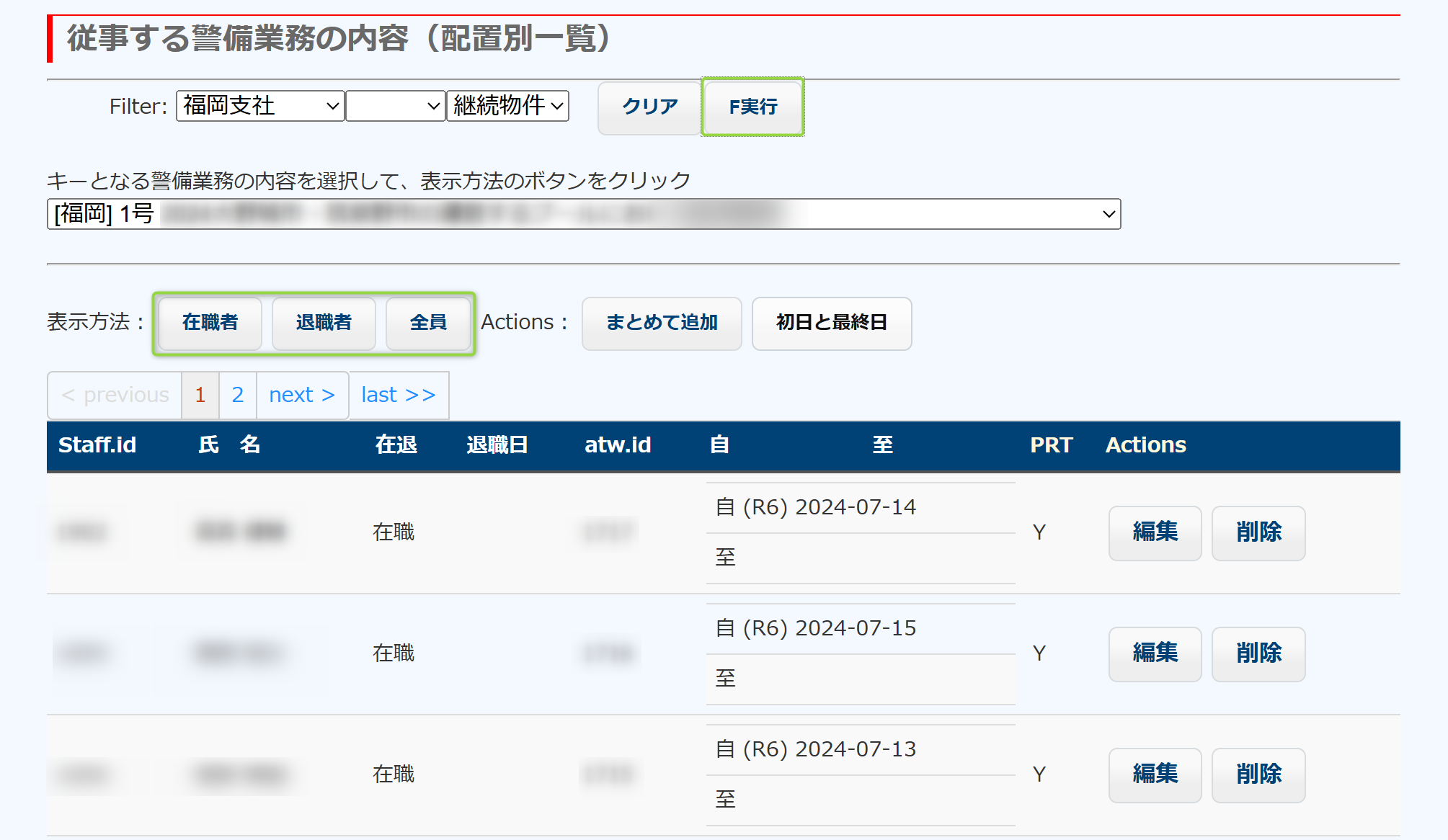Click the クリア button
The height and width of the screenshot is (840, 1448).
coord(649,107)
